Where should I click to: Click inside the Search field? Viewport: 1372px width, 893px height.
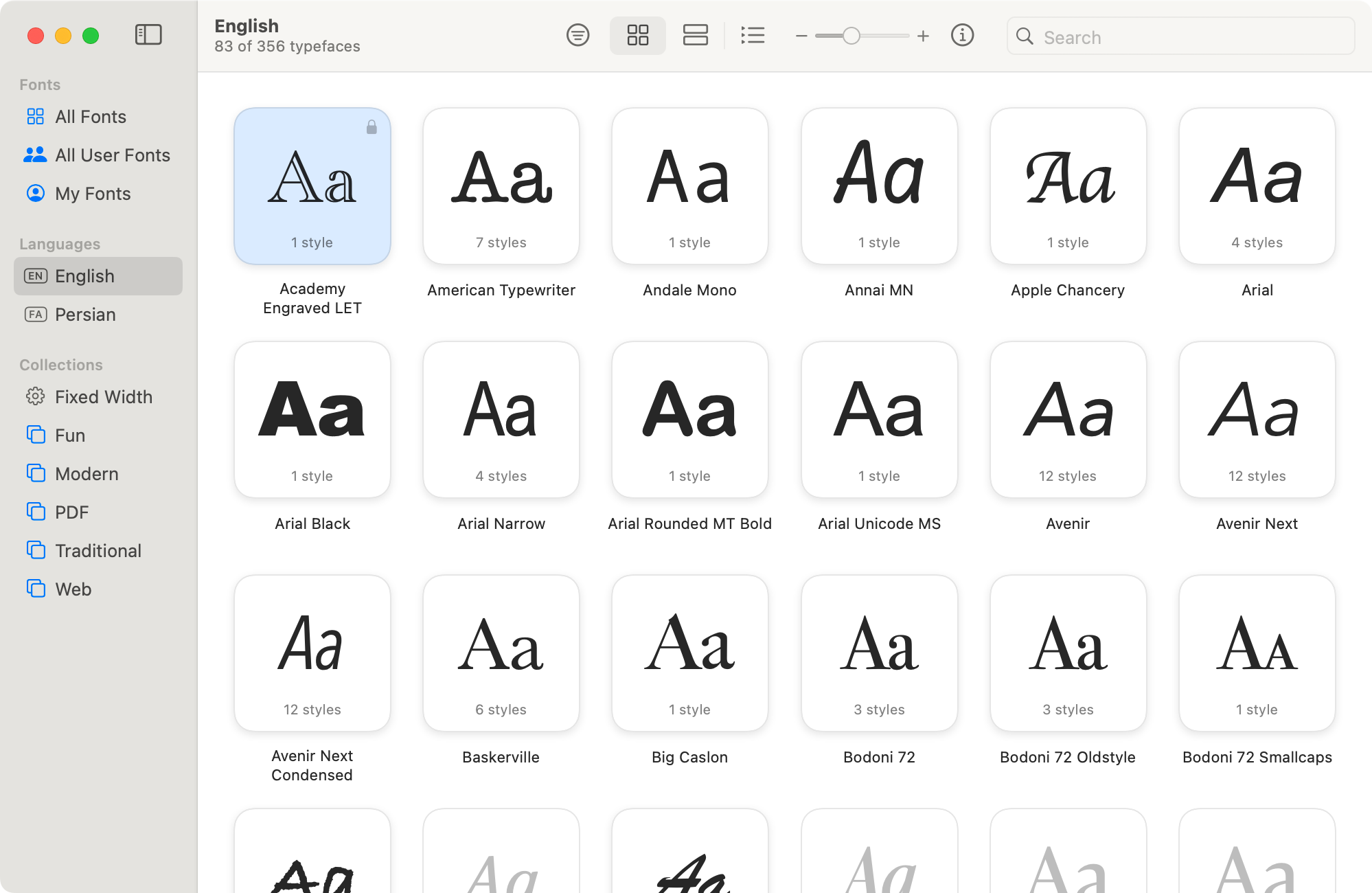point(1180,36)
